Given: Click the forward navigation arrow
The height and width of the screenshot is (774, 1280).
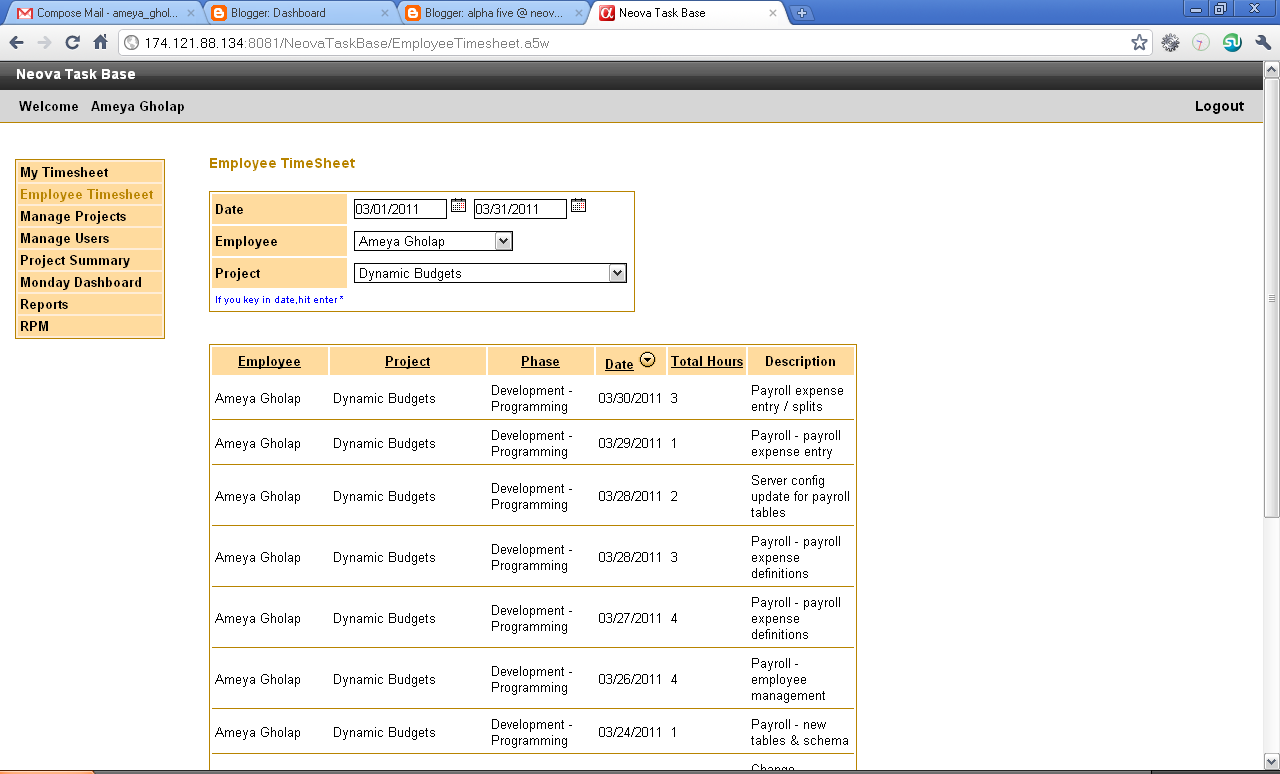Looking at the screenshot, I should [x=44, y=43].
